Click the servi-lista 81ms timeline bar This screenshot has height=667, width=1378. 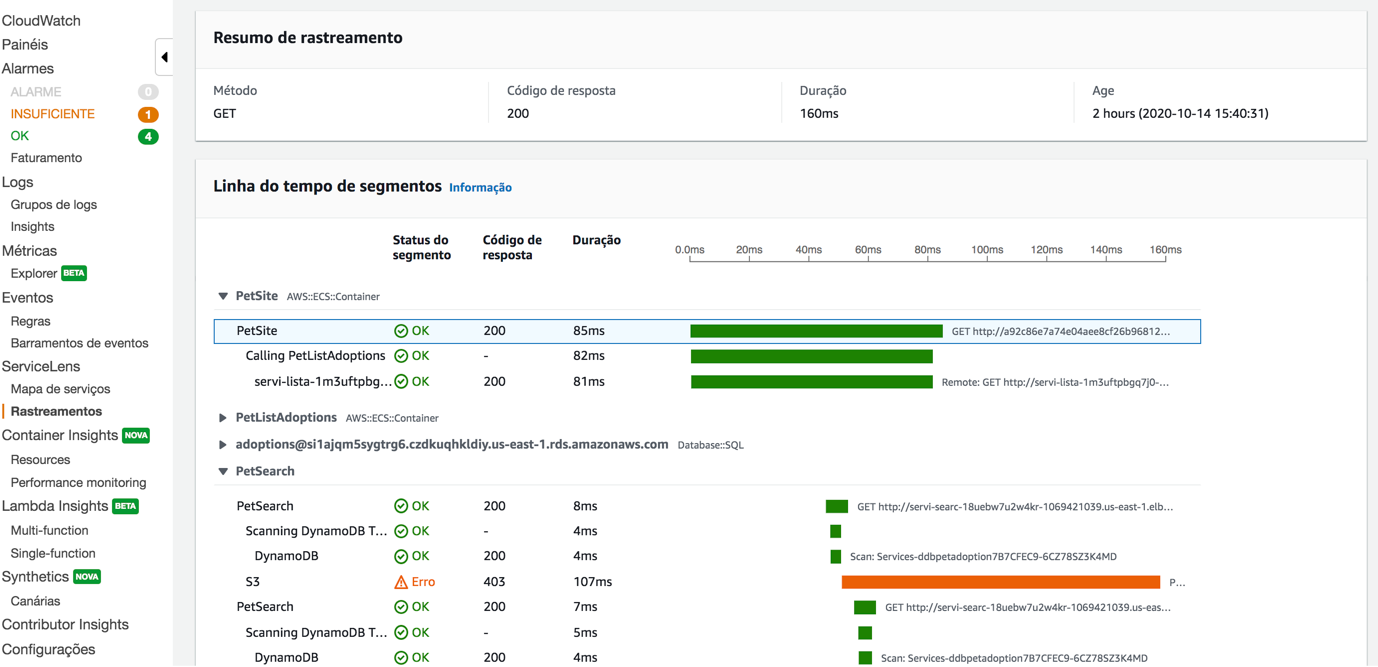(x=812, y=381)
